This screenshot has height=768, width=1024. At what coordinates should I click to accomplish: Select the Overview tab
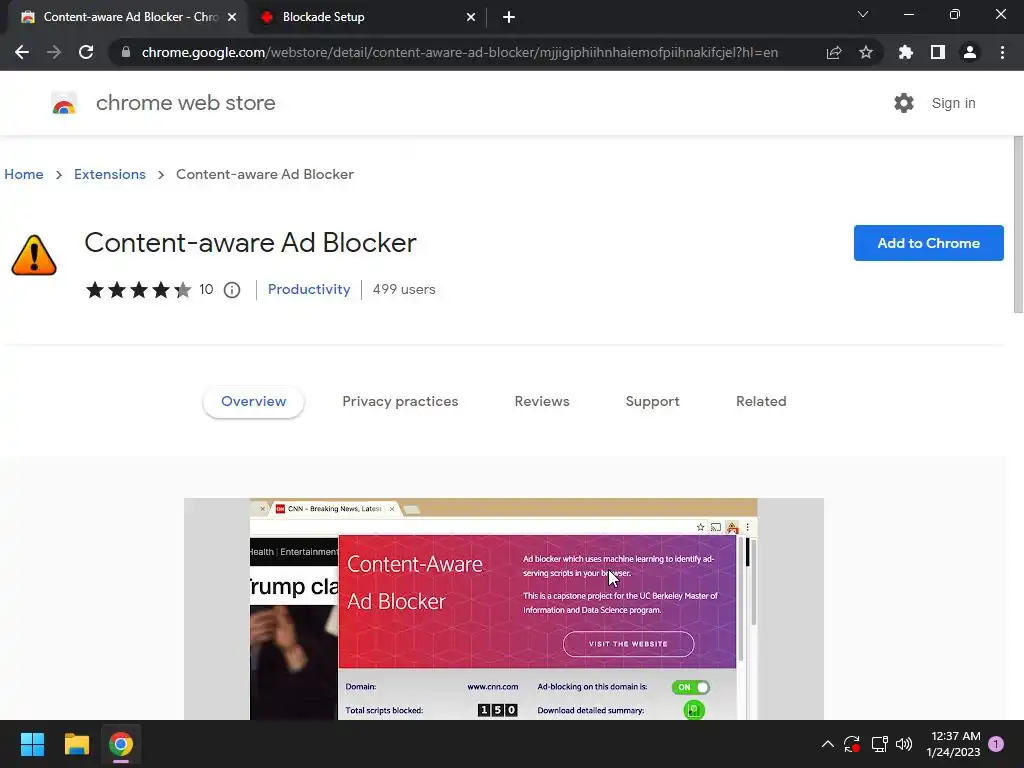click(x=253, y=402)
